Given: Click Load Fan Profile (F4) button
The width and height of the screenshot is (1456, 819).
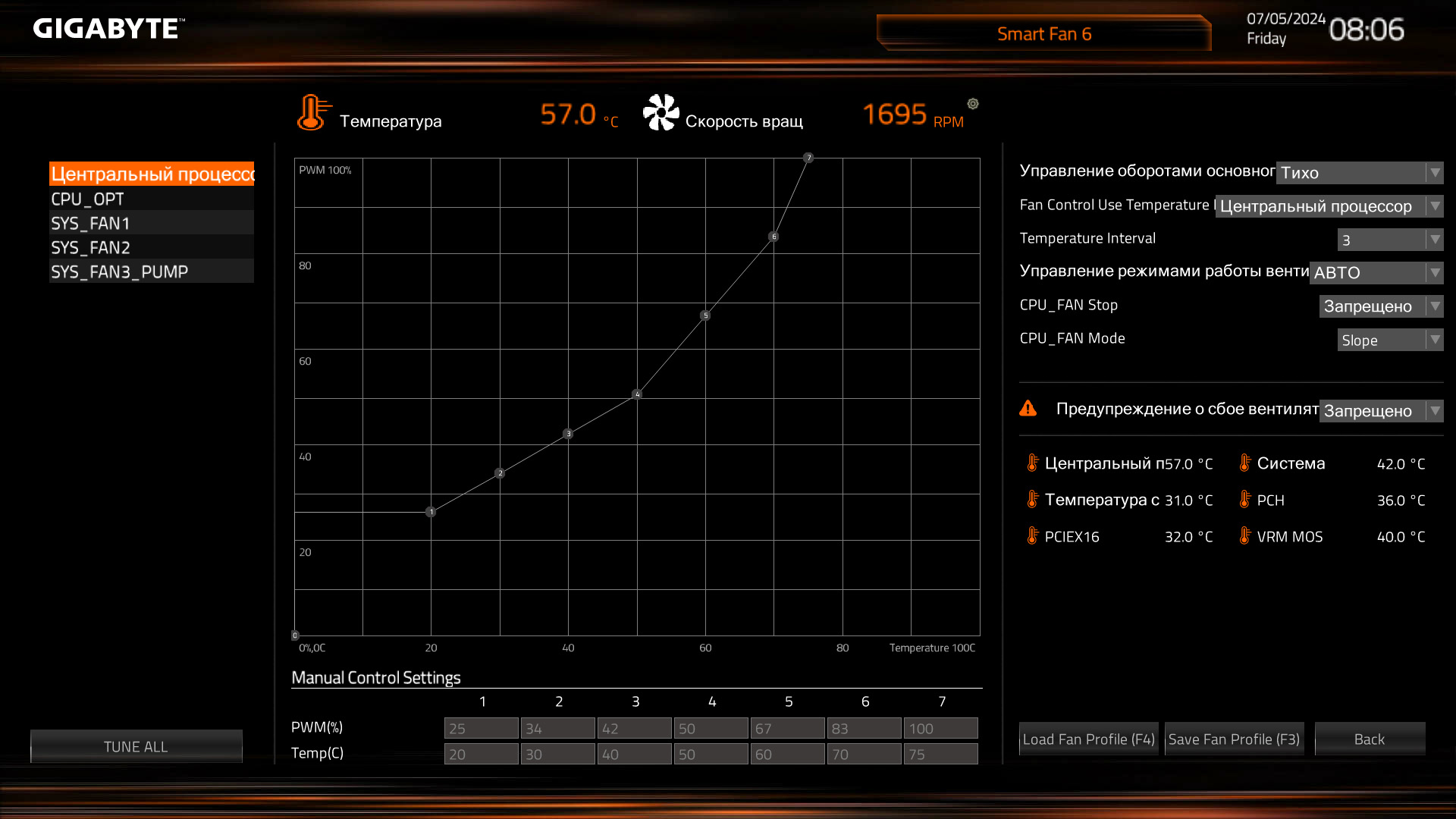Looking at the screenshot, I should tap(1088, 739).
